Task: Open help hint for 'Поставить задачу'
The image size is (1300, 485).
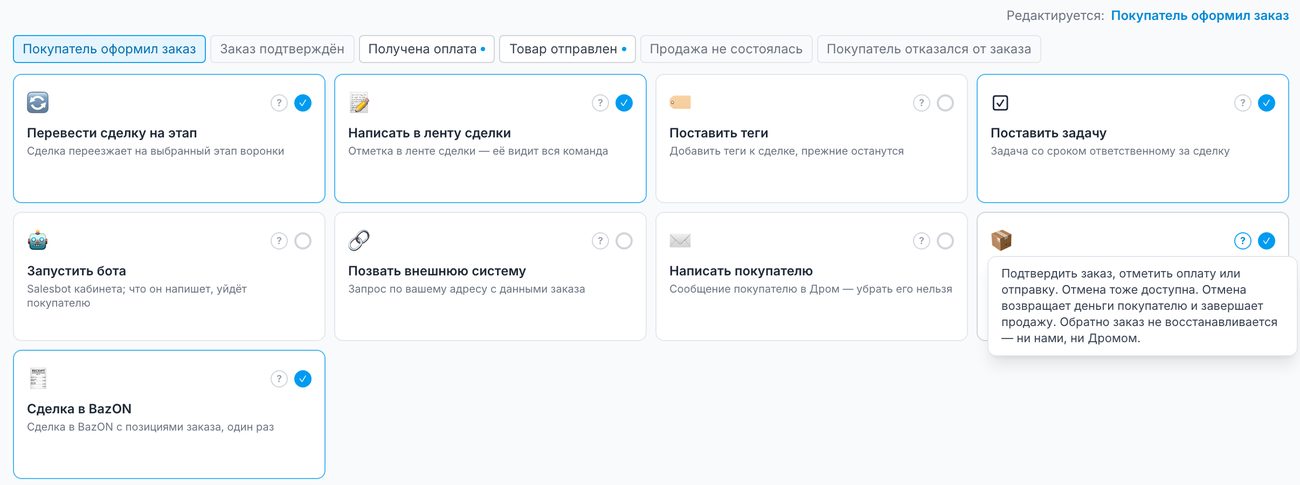Action: coord(1242,102)
